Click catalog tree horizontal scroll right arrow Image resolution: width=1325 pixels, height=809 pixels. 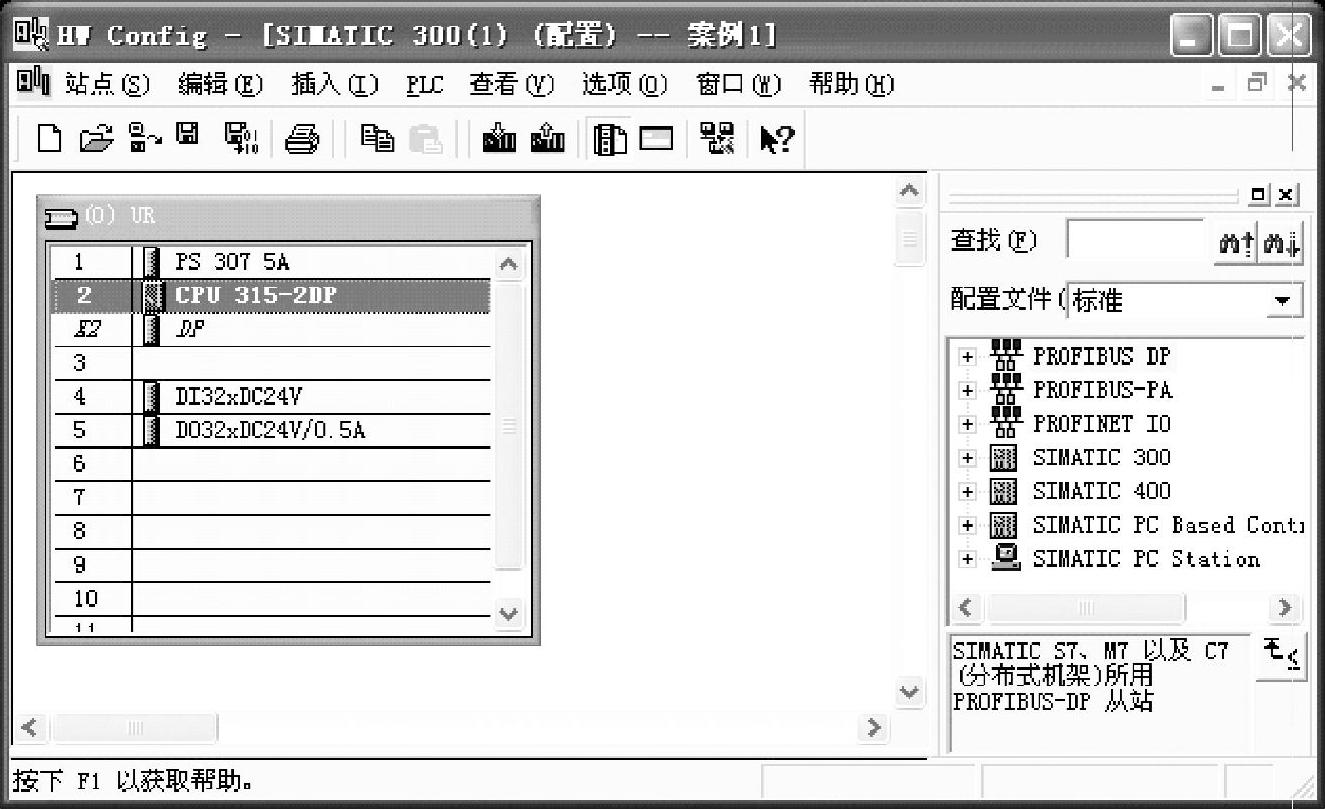[x=1285, y=607]
